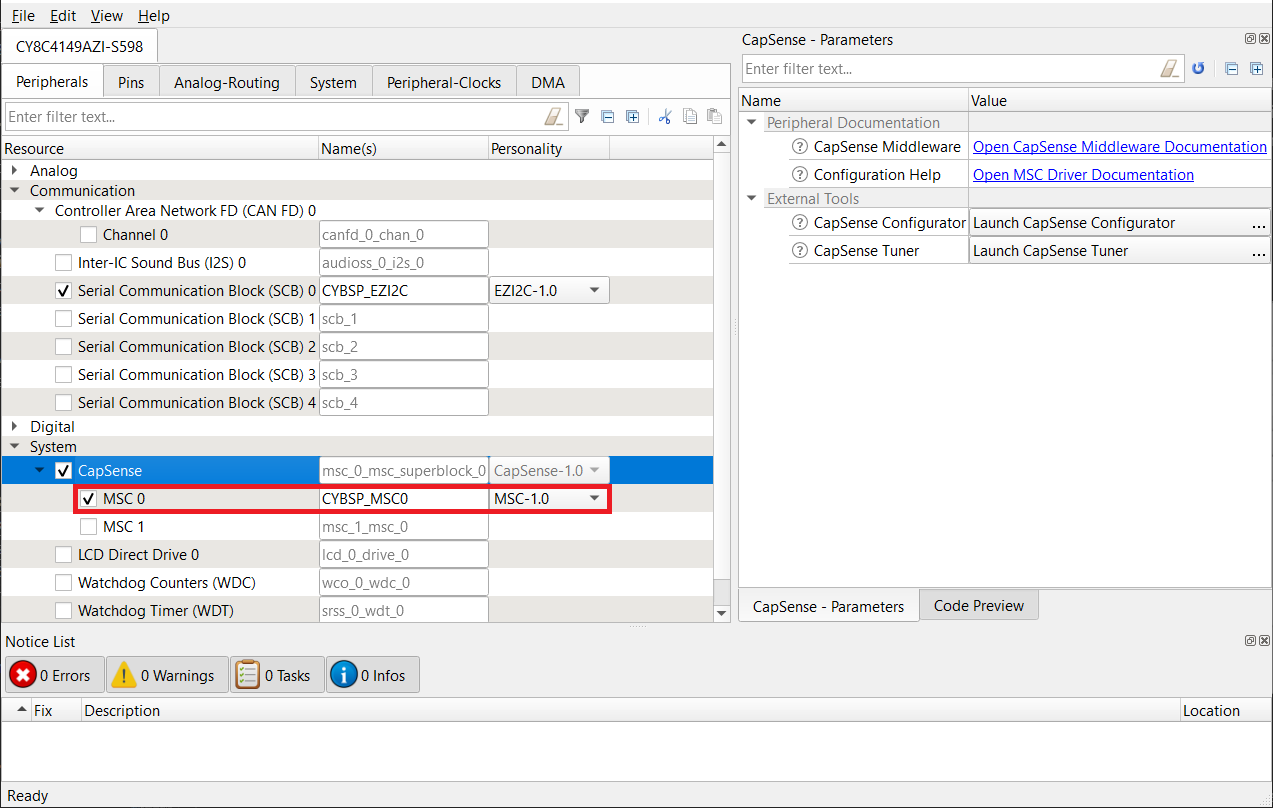Enable LCD Direct Drive 0 checkbox
1273x808 pixels.
[64, 555]
